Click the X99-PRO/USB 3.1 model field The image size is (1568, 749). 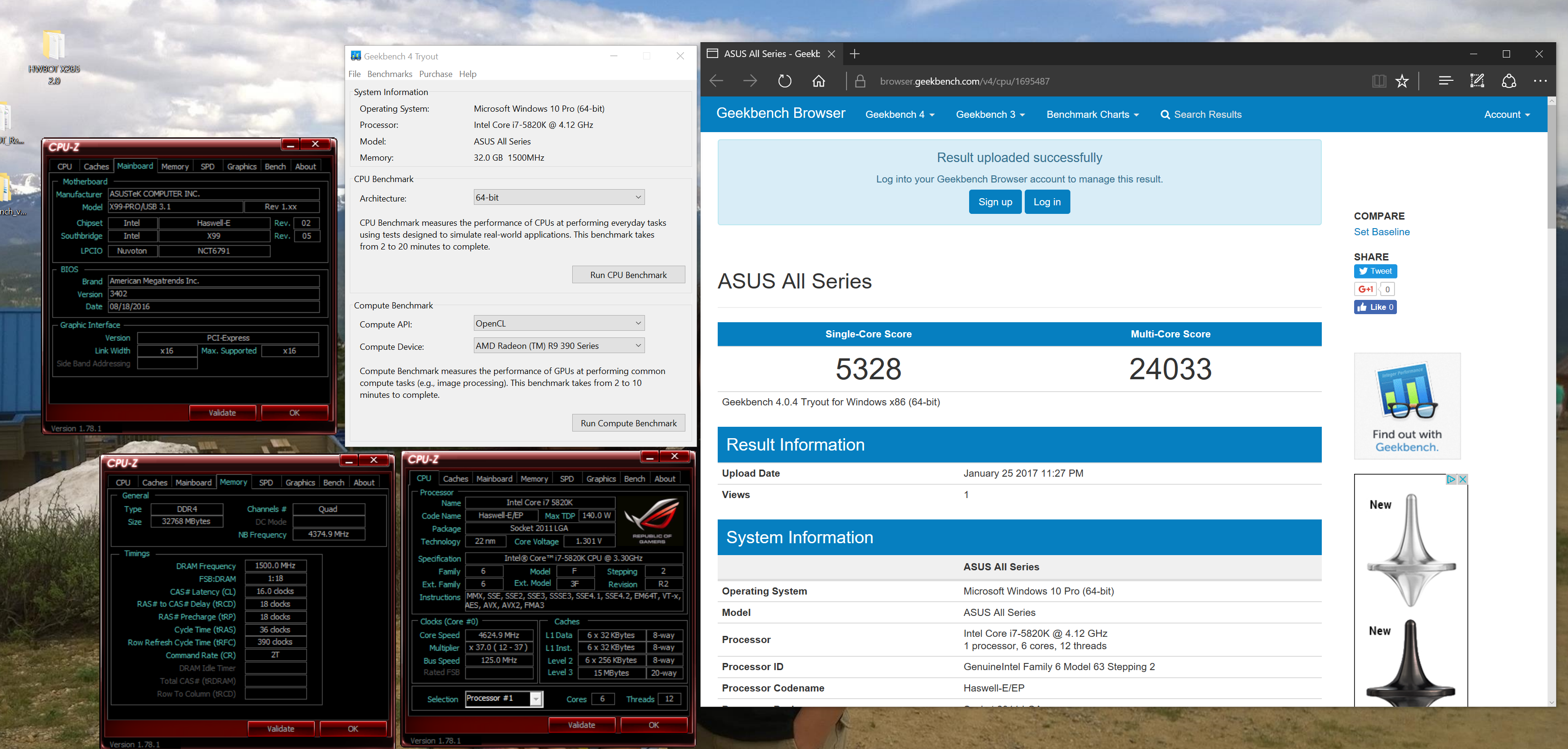[x=175, y=207]
